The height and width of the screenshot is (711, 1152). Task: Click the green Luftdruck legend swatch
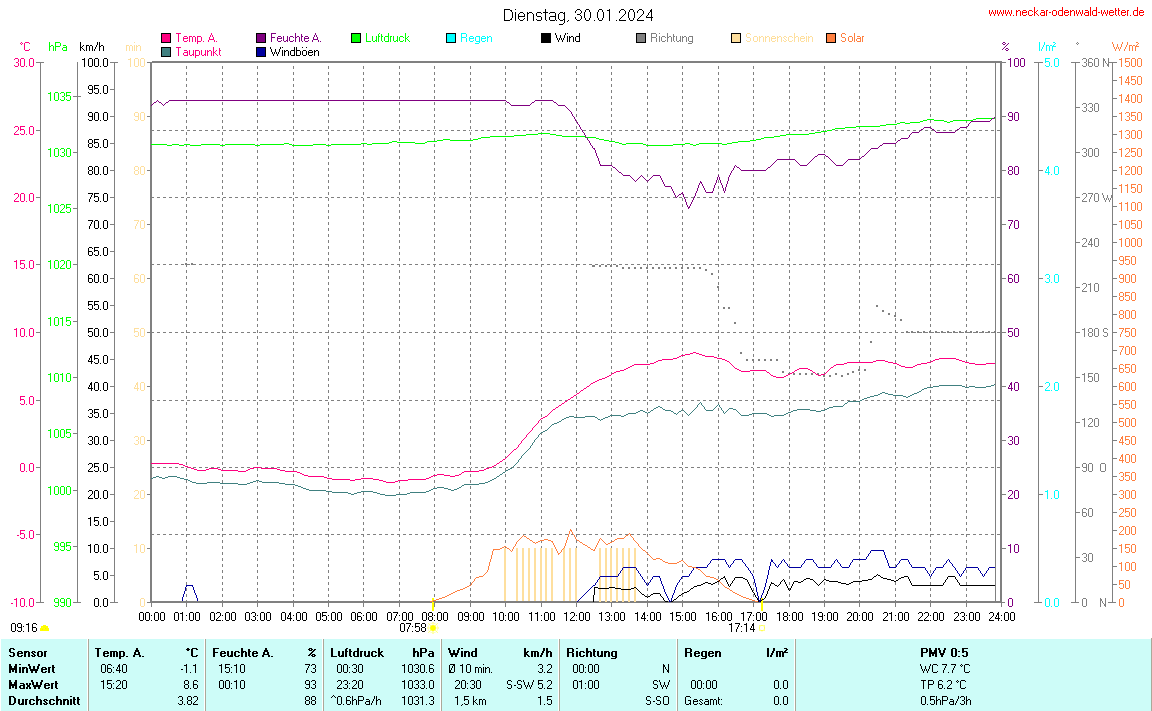pos(356,38)
